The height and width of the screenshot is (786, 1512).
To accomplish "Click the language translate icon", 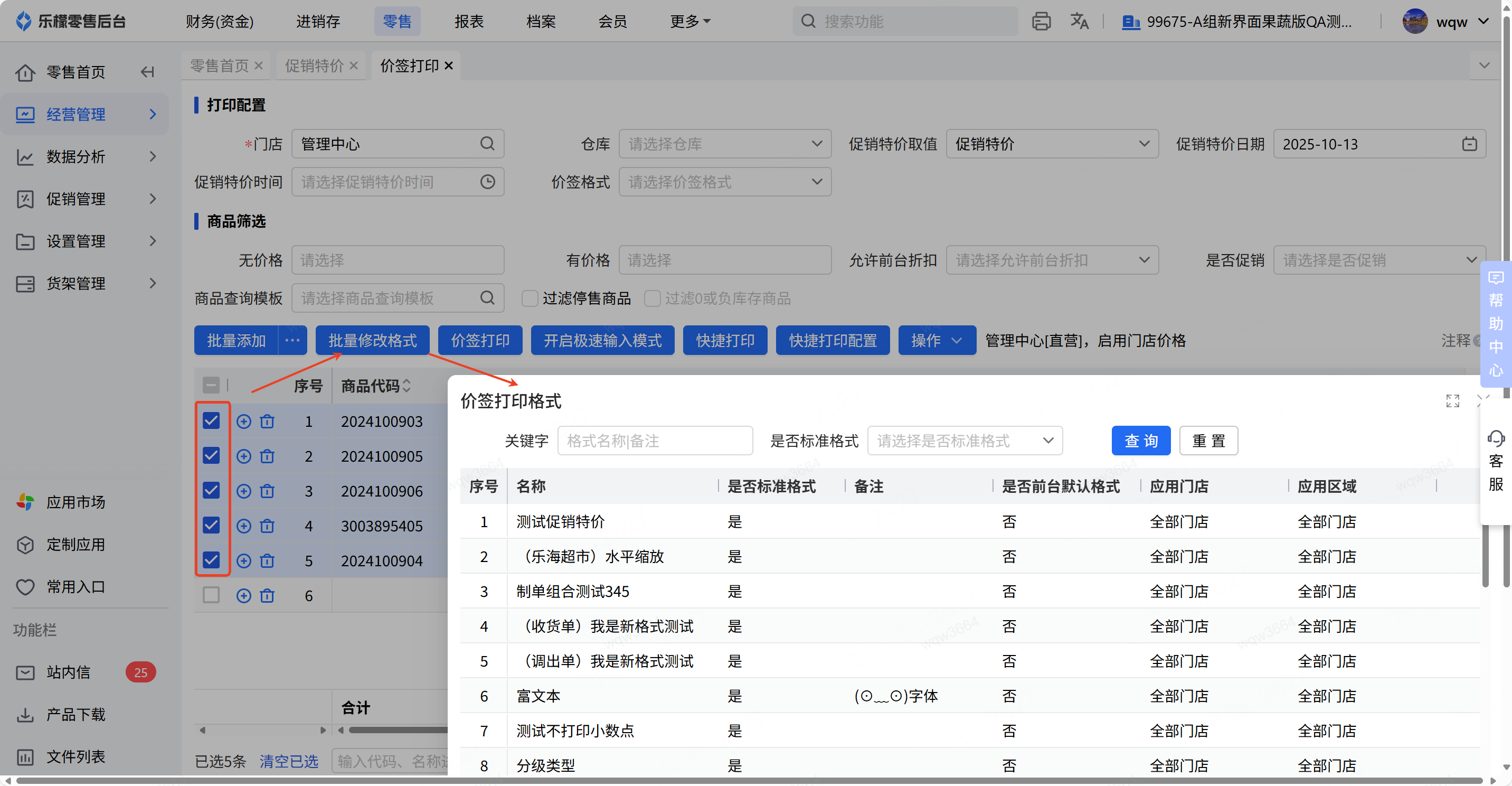I will (x=1079, y=22).
